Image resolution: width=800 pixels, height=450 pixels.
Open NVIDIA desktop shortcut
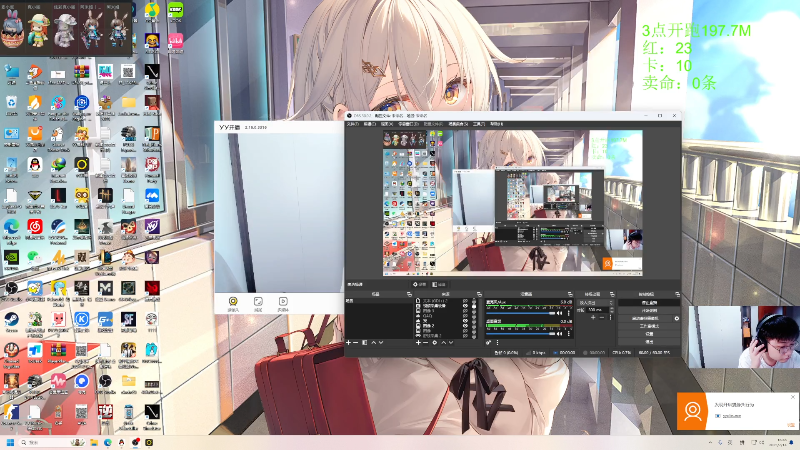(x=11, y=258)
